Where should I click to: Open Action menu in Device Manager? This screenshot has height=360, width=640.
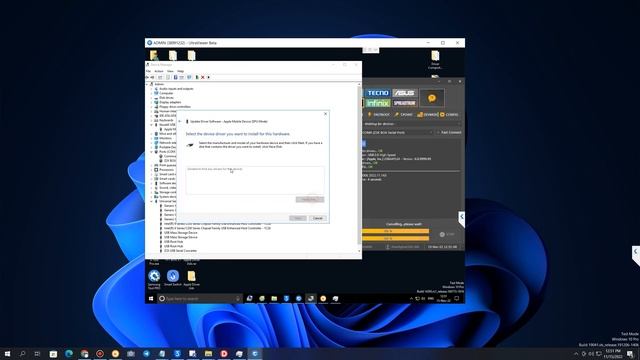tap(159, 71)
